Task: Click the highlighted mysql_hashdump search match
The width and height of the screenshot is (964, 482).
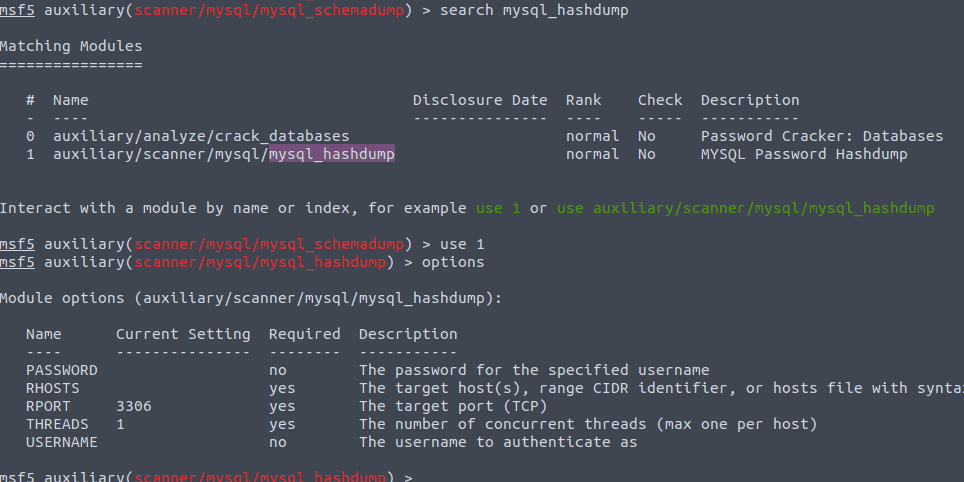Action: [x=332, y=154]
